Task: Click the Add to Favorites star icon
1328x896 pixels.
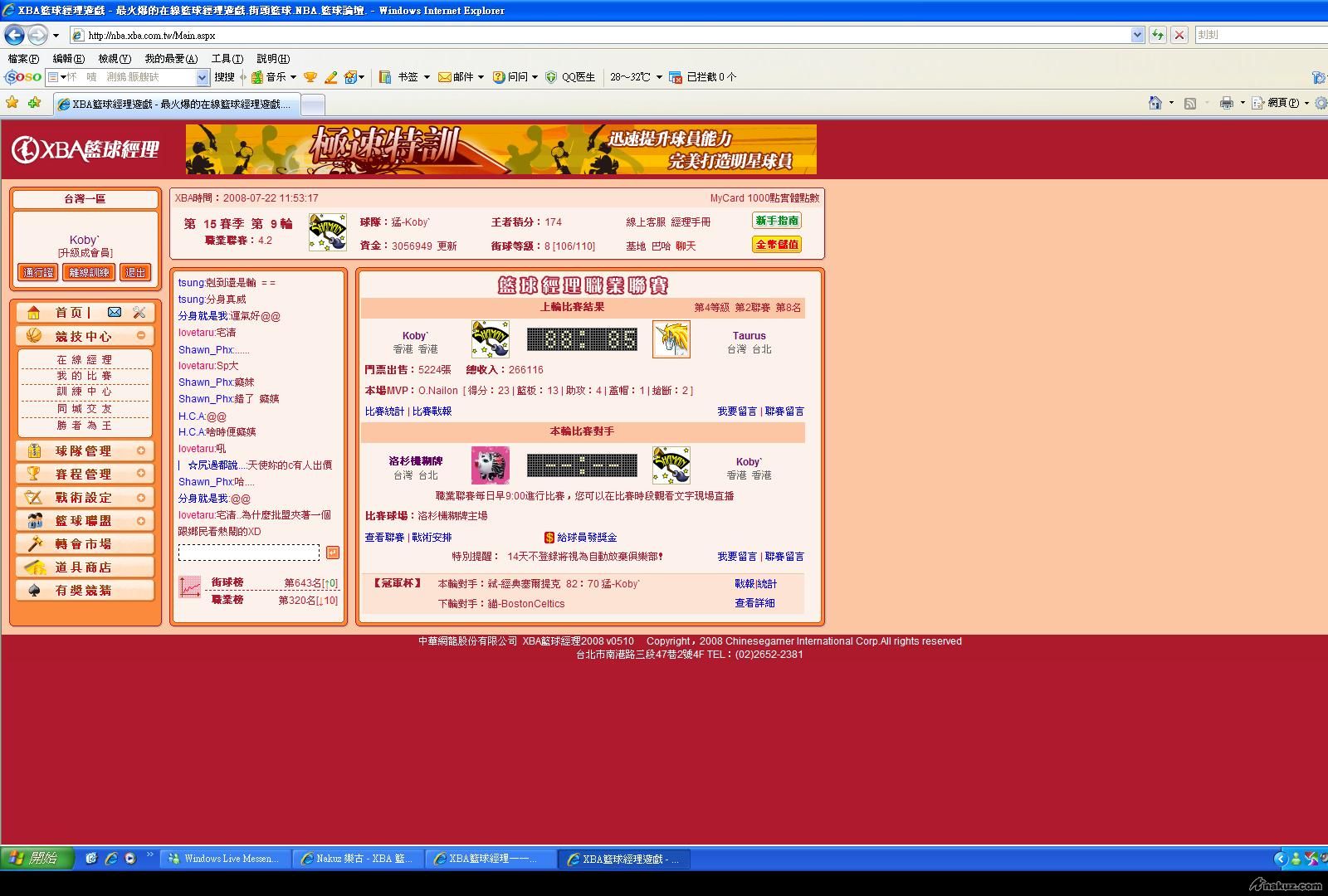Action: (34, 103)
